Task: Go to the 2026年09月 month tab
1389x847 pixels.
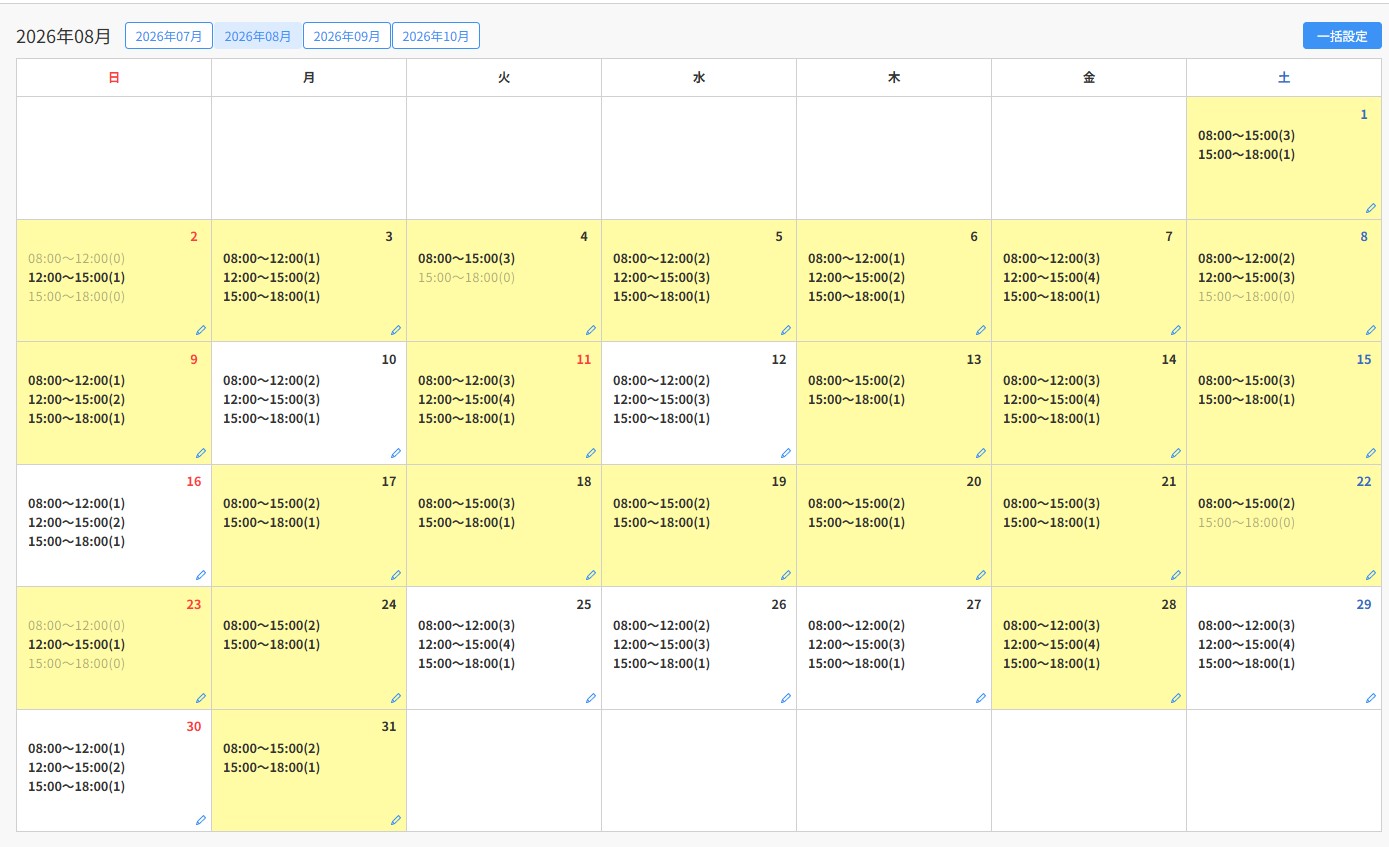Action: pos(347,36)
